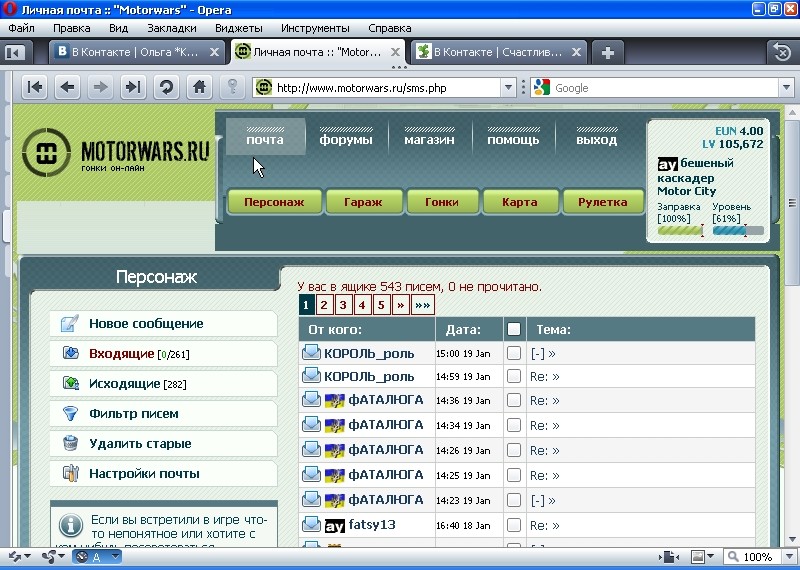Open the Гонки section

pyautogui.click(x=442, y=202)
